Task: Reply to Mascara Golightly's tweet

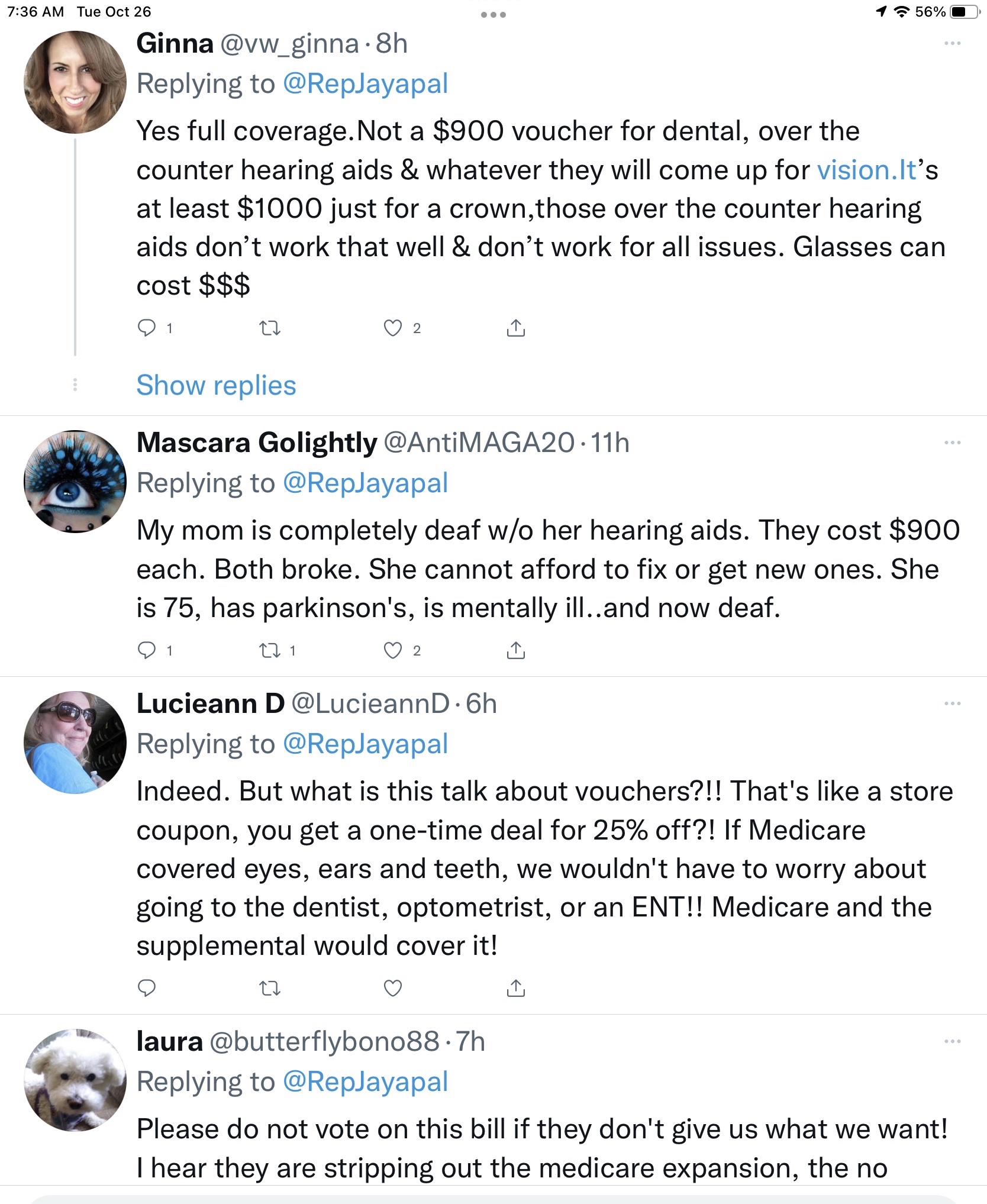Action: pos(146,651)
